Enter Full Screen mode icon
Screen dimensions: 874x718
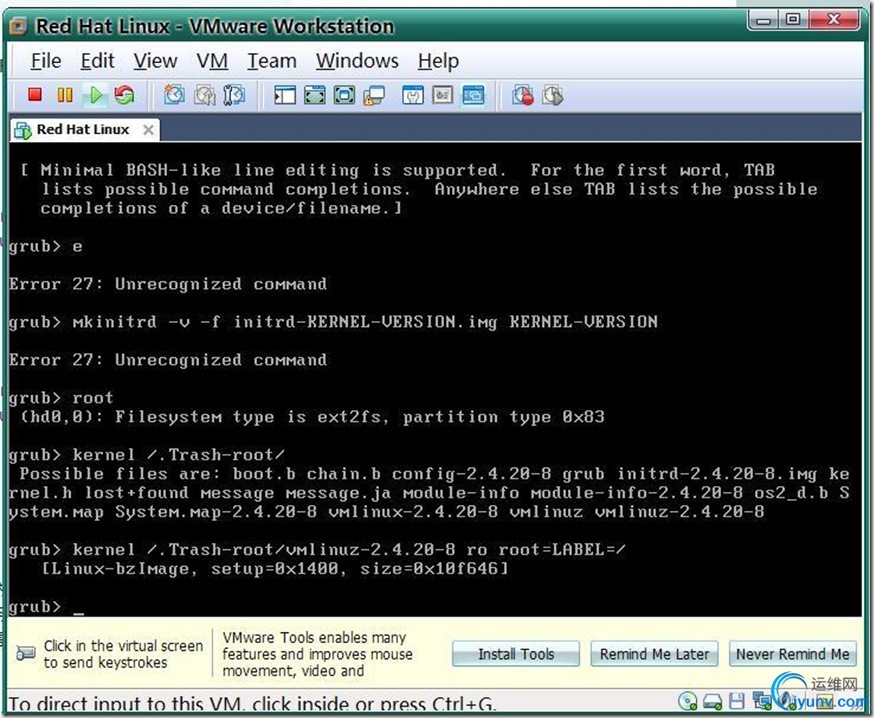click(x=344, y=95)
